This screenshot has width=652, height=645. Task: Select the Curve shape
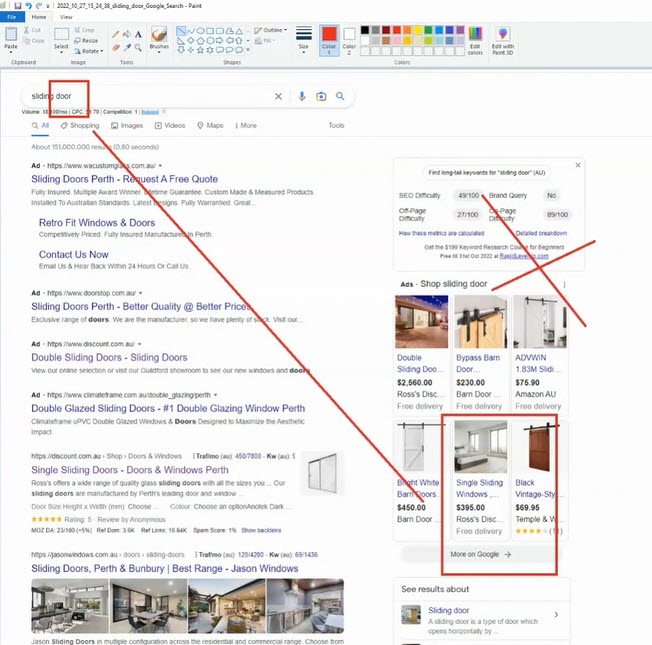pyautogui.click(x=191, y=31)
